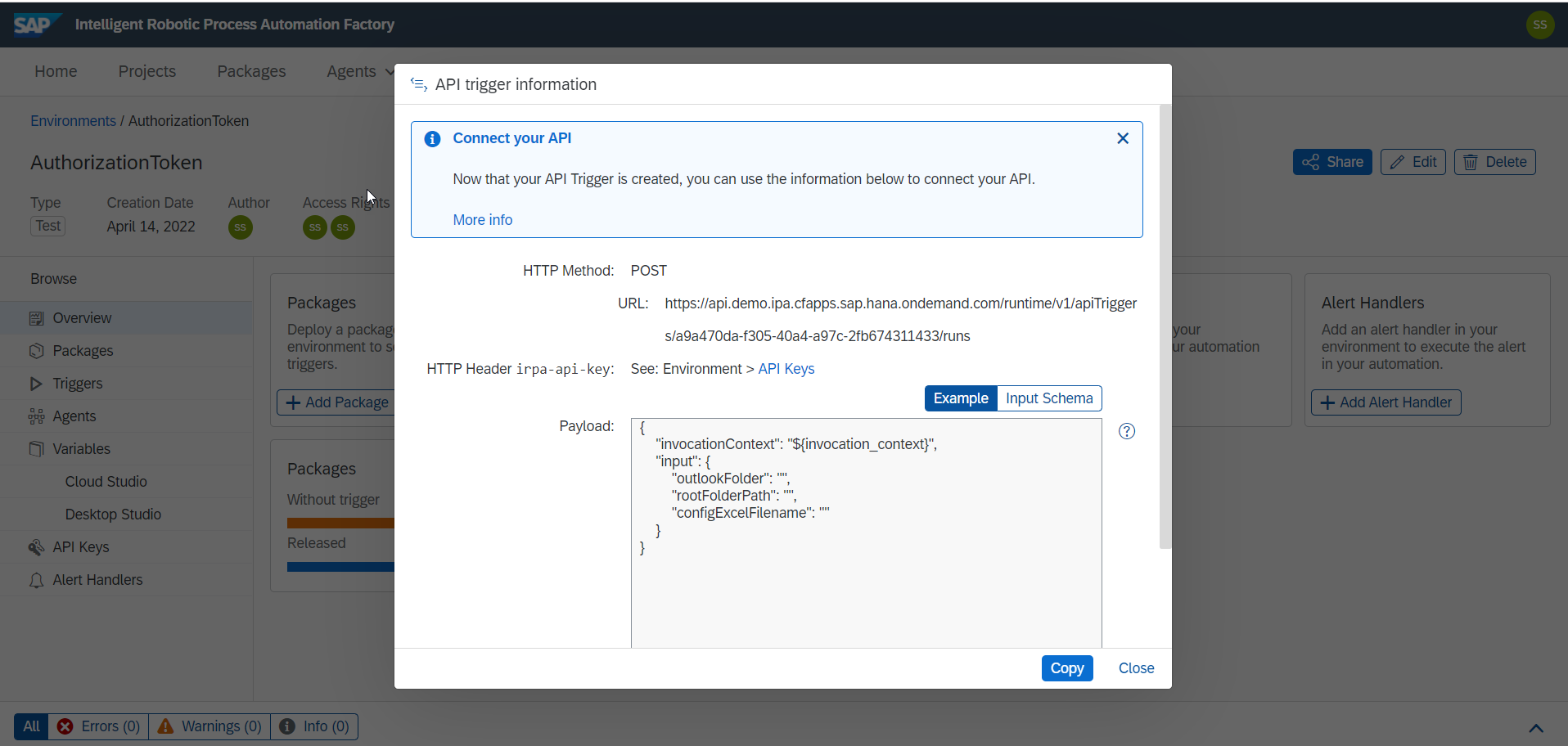This screenshot has width=1568, height=746.
Task: Click the Test type badge
Action: [48, 226]
